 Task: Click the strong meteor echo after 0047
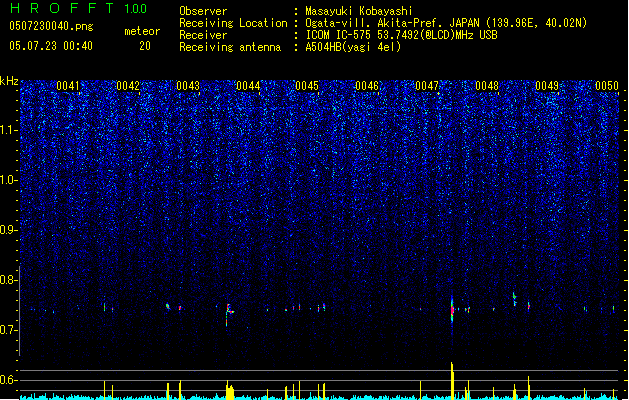tap(452, 309)
